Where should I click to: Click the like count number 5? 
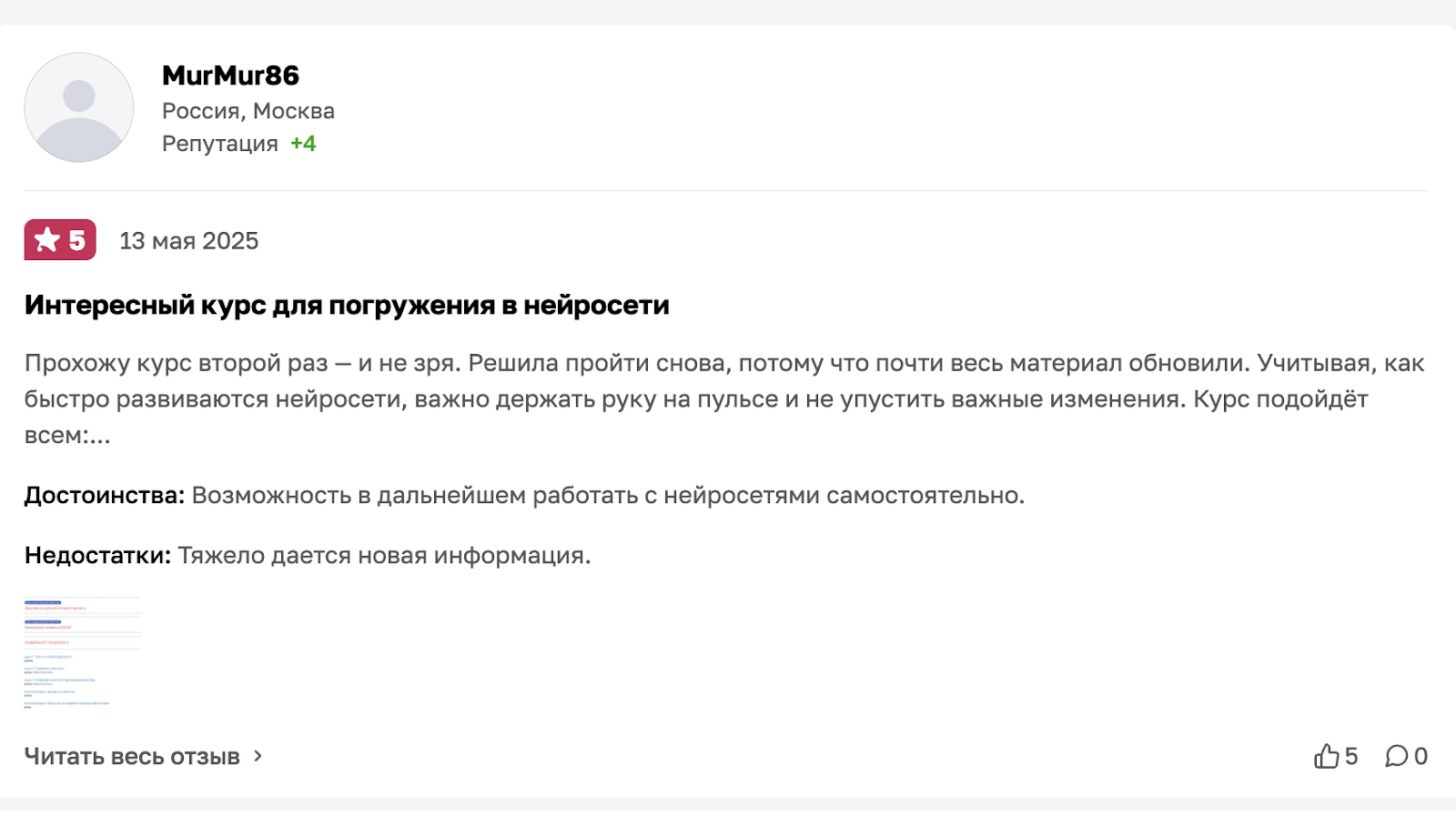1351,756
